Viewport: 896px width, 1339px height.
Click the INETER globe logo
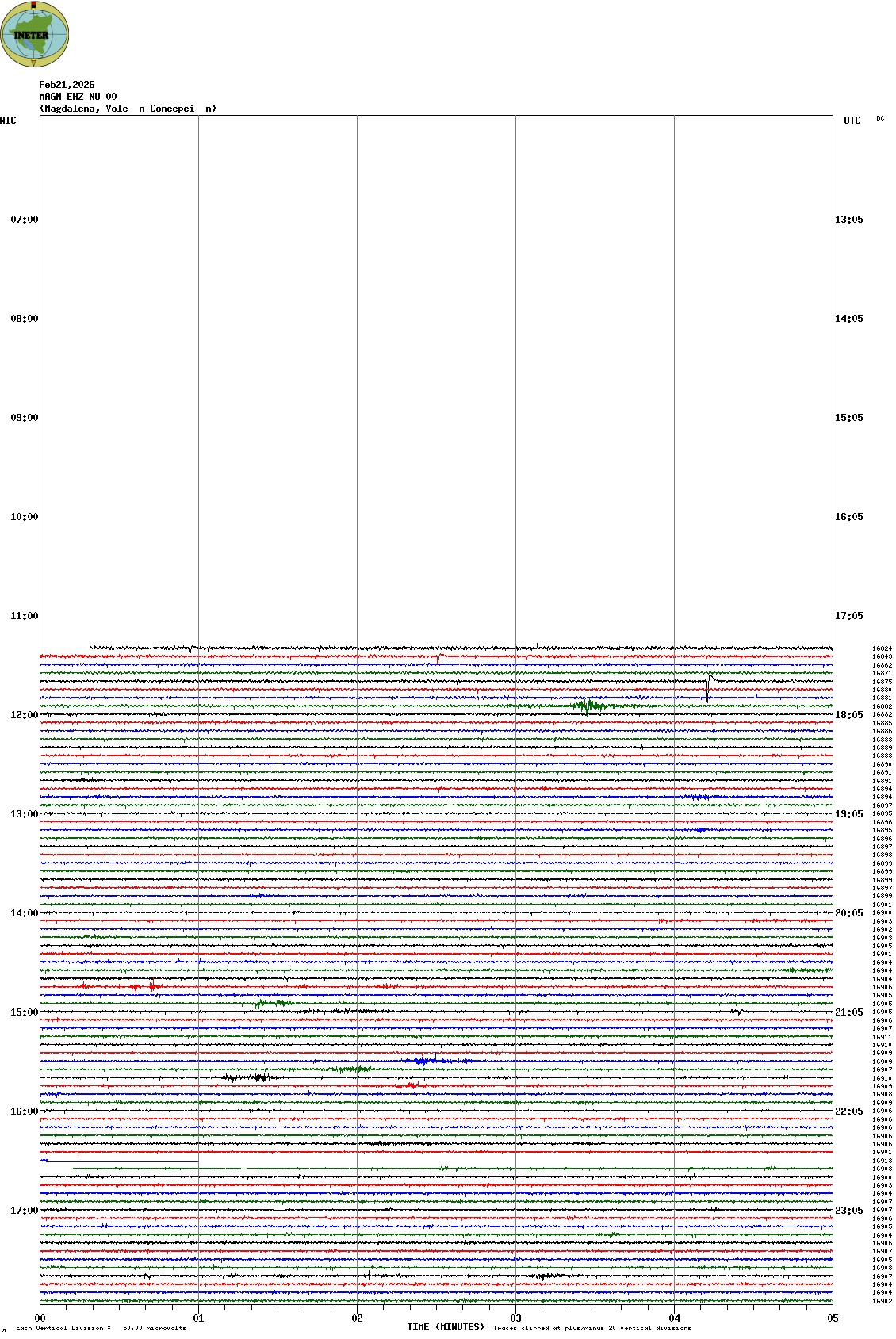coord(34,35)
